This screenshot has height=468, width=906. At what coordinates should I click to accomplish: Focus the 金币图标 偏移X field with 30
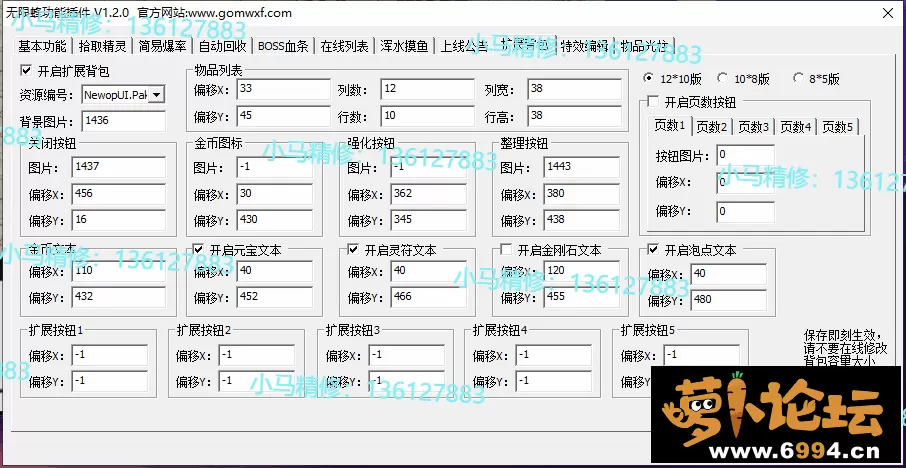tap(275, 194)
